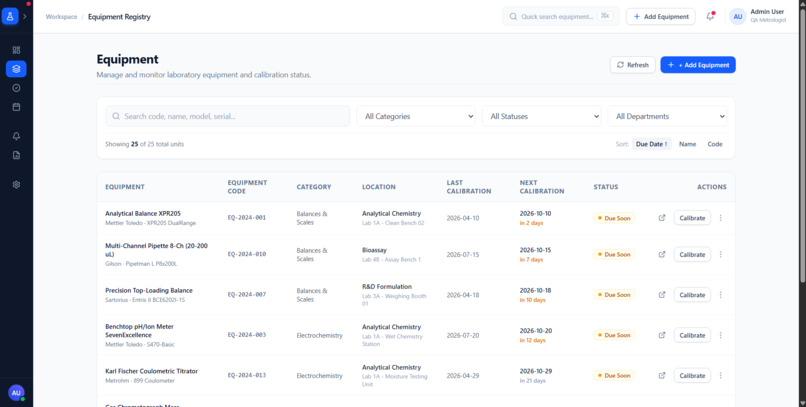This screenshot has height=407, width=806.
Task: Click the R&D Formulation location cell
Action: pyautogui.click(x=395, y=295)
